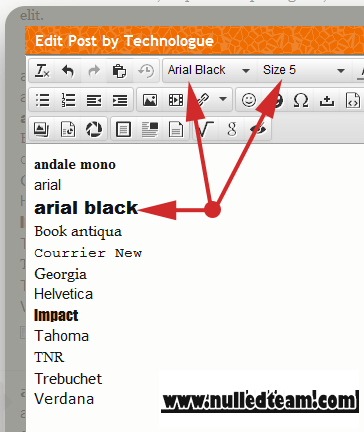The image size is (364, 432).
Task: Click the Remove Formatting icon
Action: [42, 71]
